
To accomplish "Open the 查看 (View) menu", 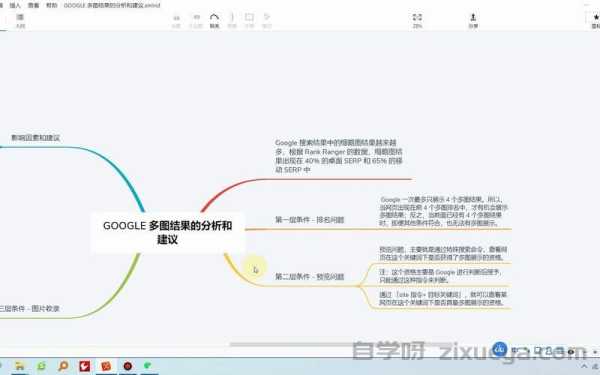I will (x=33, y=5).
